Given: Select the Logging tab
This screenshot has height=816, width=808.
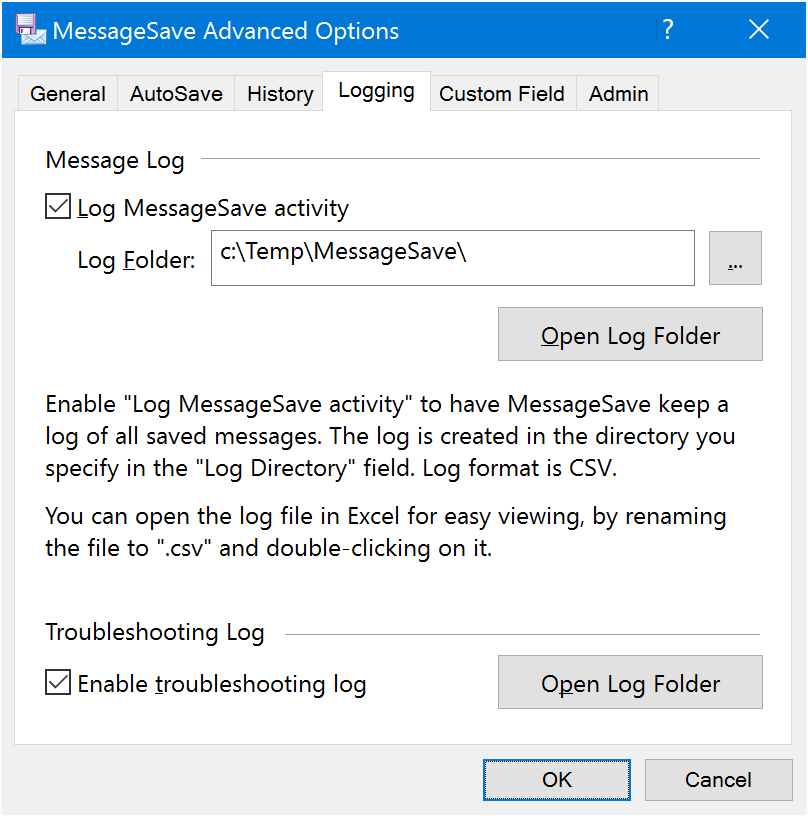Looking at the screenshot, I should [x=376, y=91].
